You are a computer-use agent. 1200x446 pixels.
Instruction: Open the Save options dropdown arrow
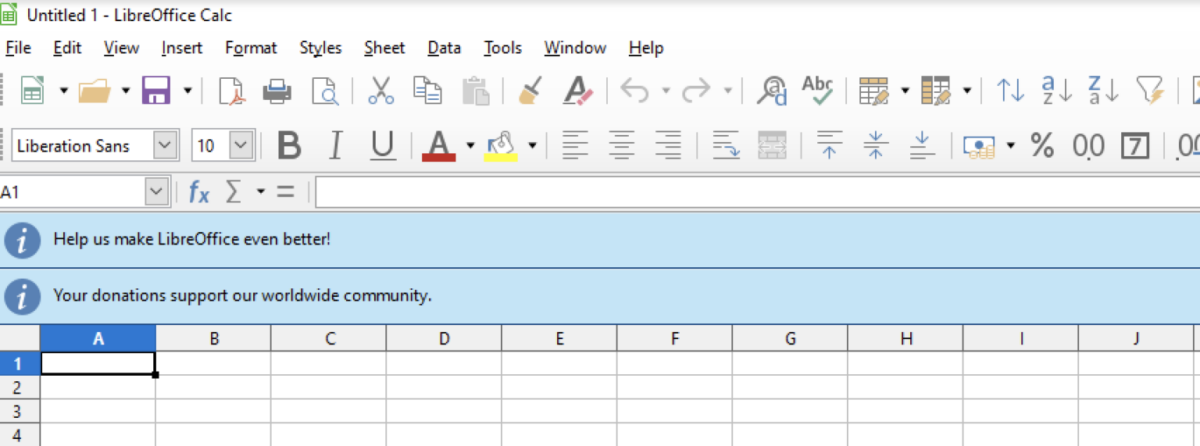187,92
